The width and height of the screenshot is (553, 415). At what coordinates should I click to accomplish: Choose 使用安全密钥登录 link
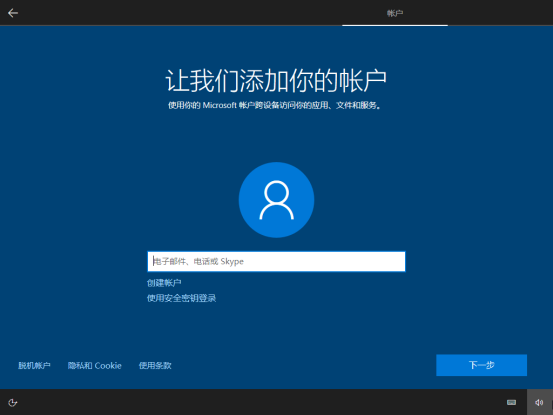tap(181, 298)
